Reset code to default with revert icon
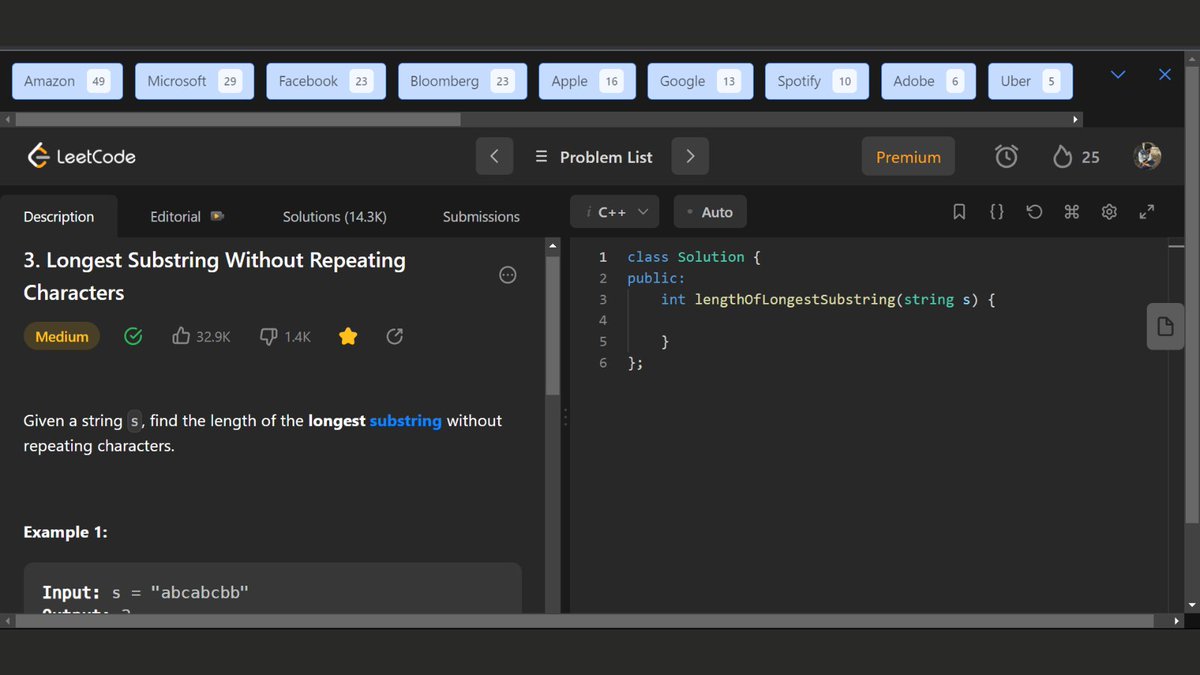1200x675 pixels. [1034, 212]
